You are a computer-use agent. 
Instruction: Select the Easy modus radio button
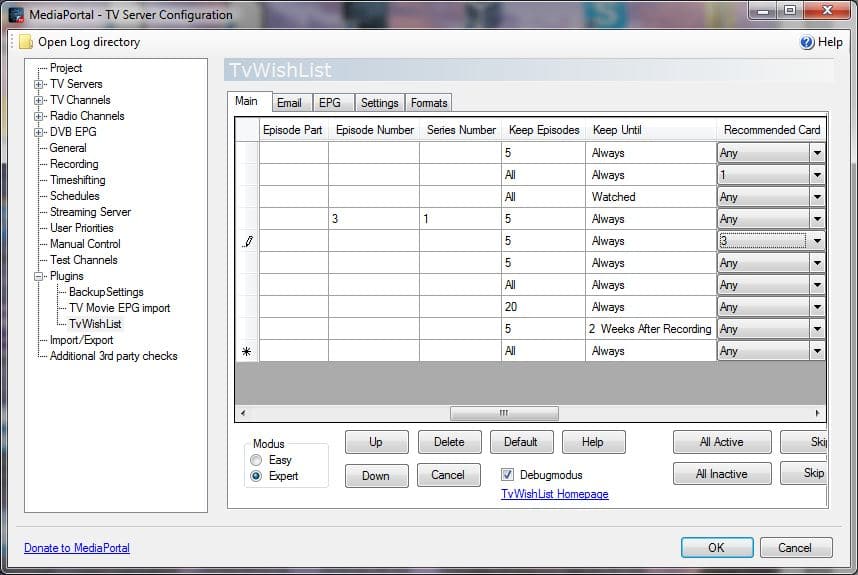point(256,460)
